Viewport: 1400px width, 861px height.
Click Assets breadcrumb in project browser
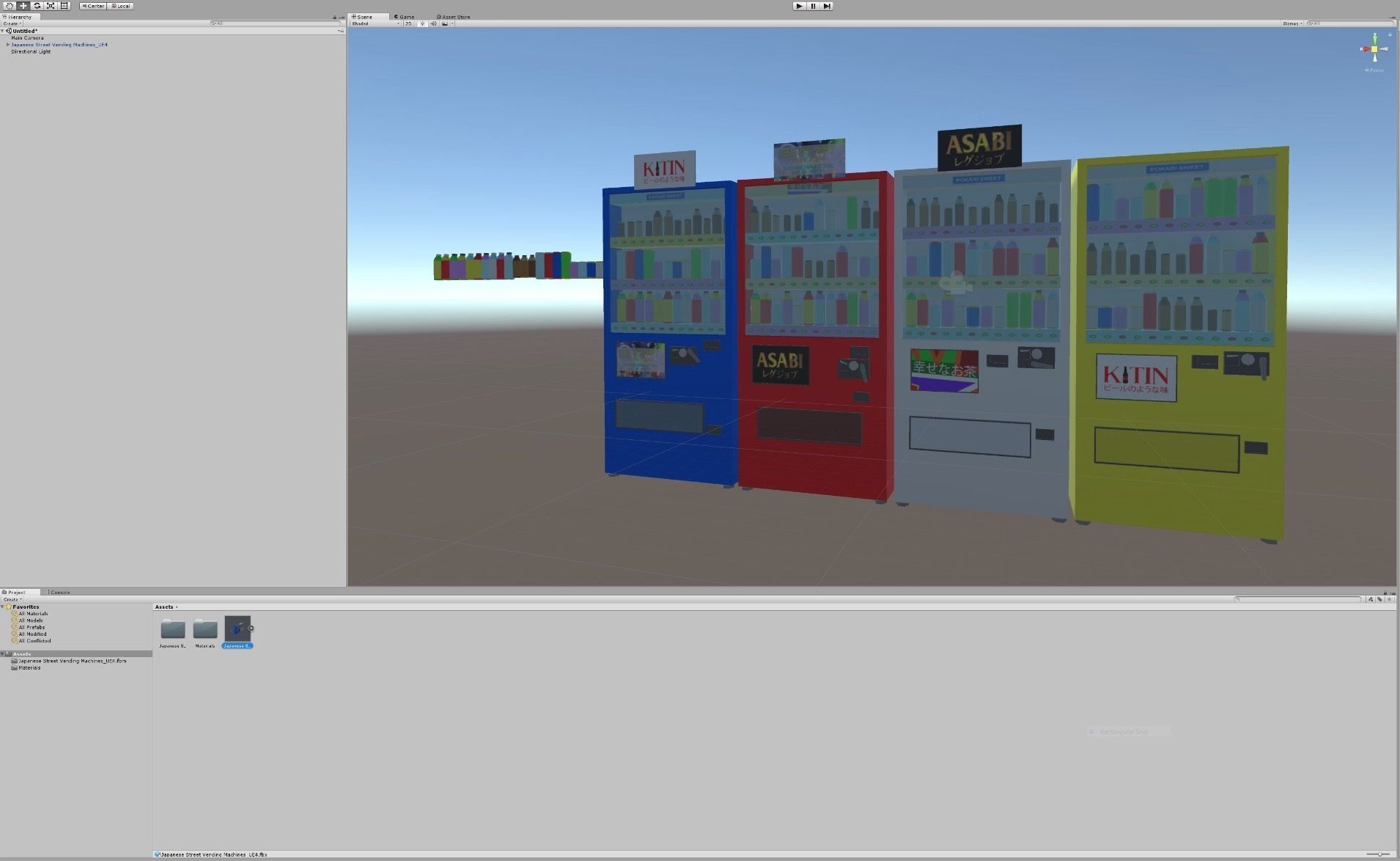(x=164, y=607)
